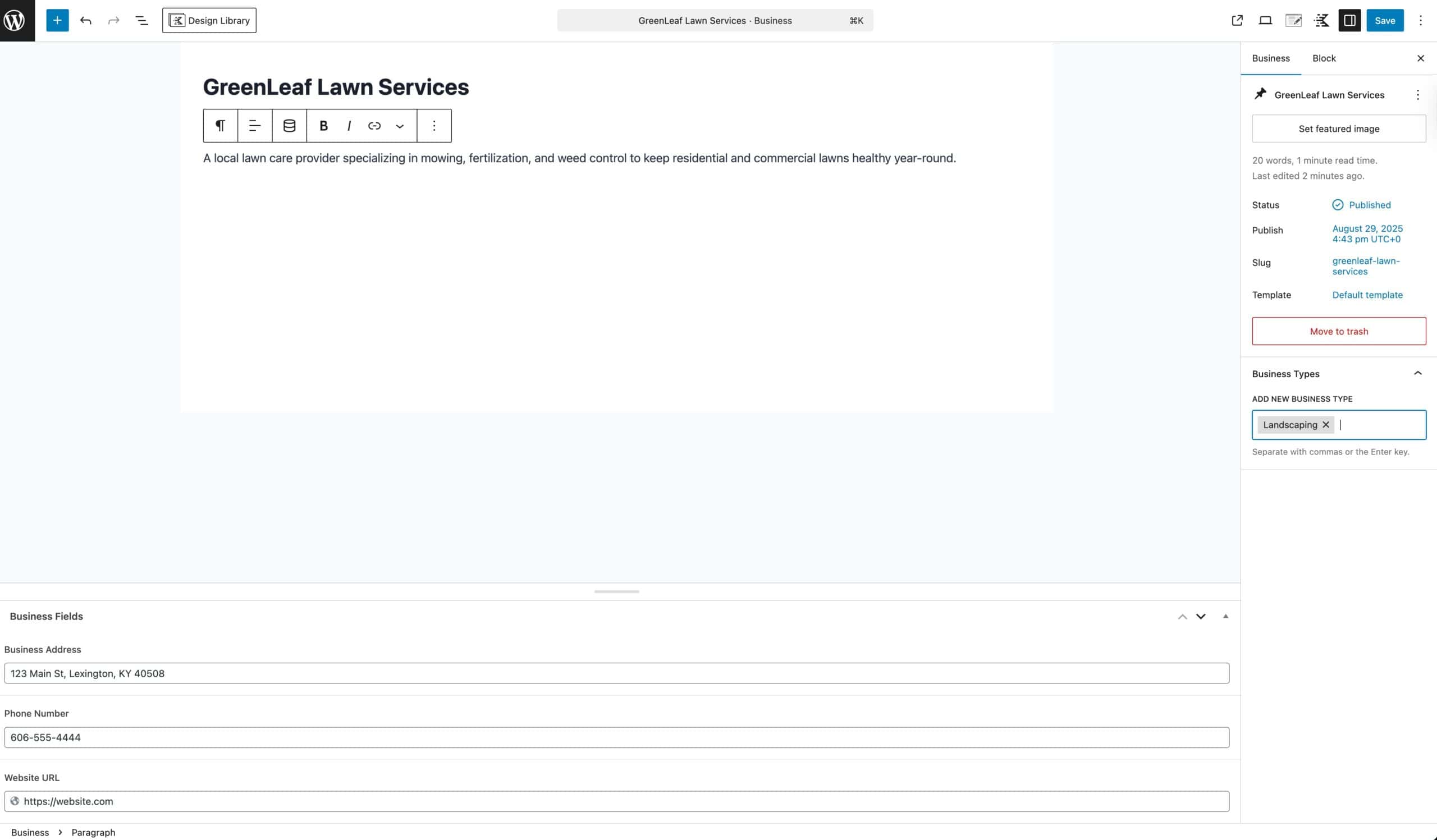Toggle the settings sidebar panel
The image size is (1437, 840).
pyautogui.click(x=1350, y=21)
